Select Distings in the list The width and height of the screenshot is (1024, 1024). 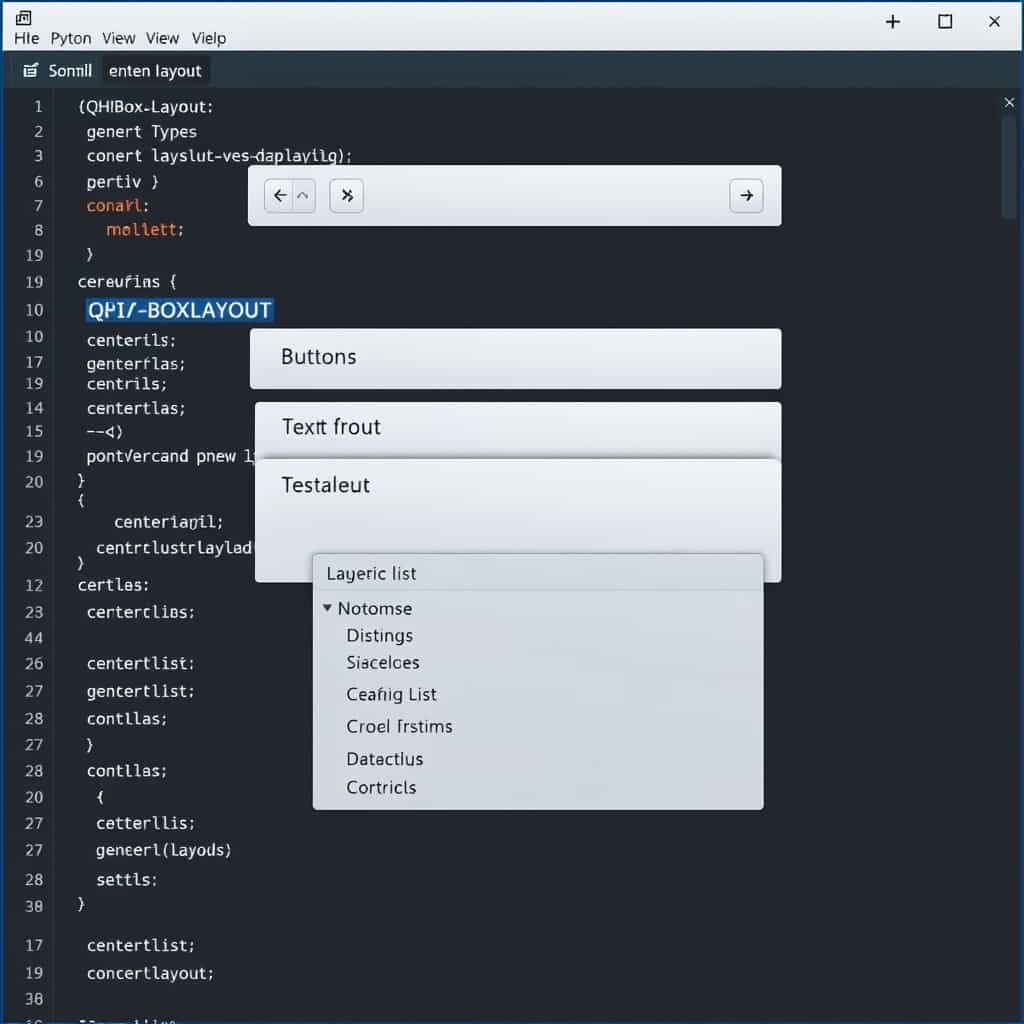pos(379,635)
